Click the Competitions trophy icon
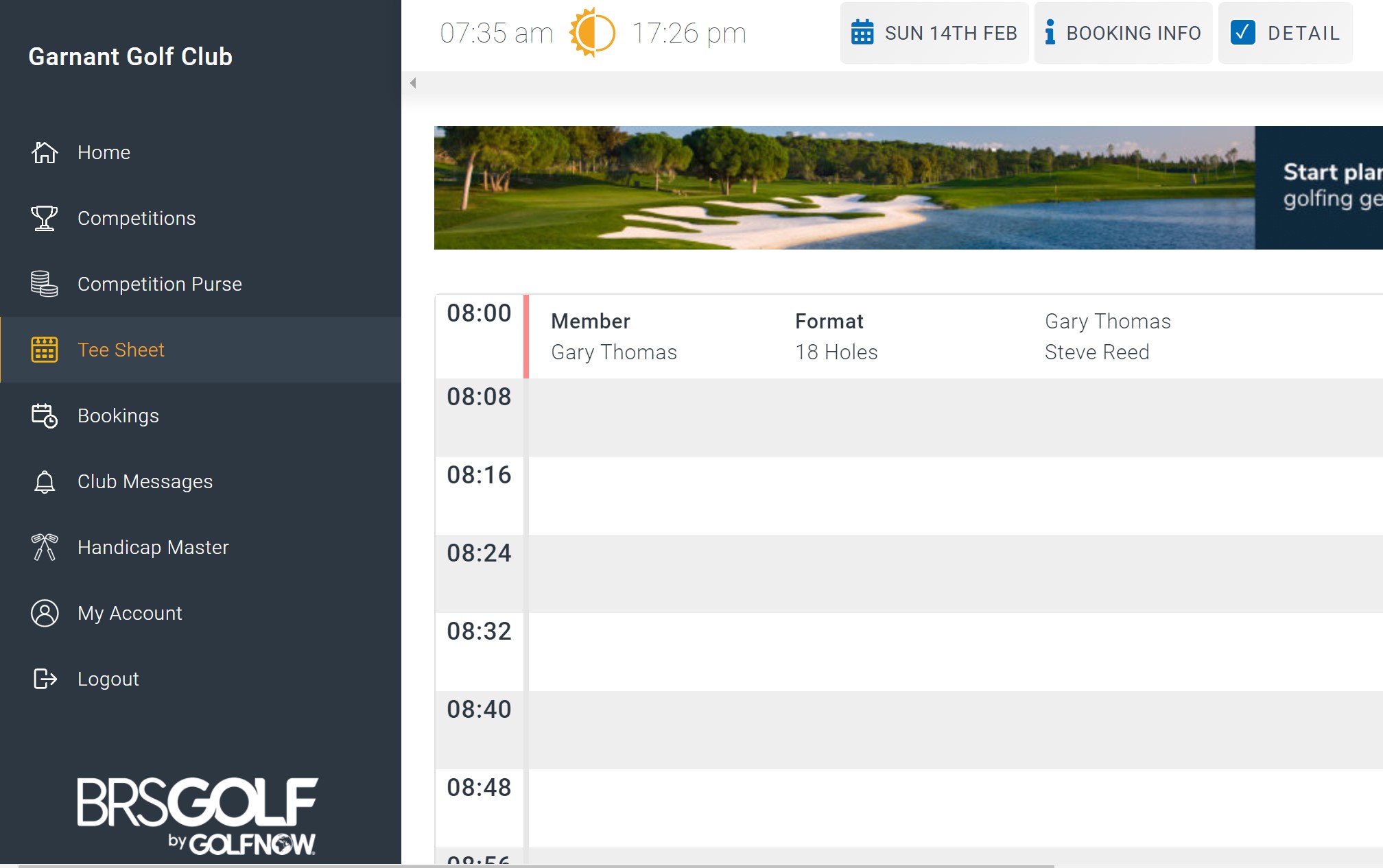 pyautogui.click(x=45, y=218)
